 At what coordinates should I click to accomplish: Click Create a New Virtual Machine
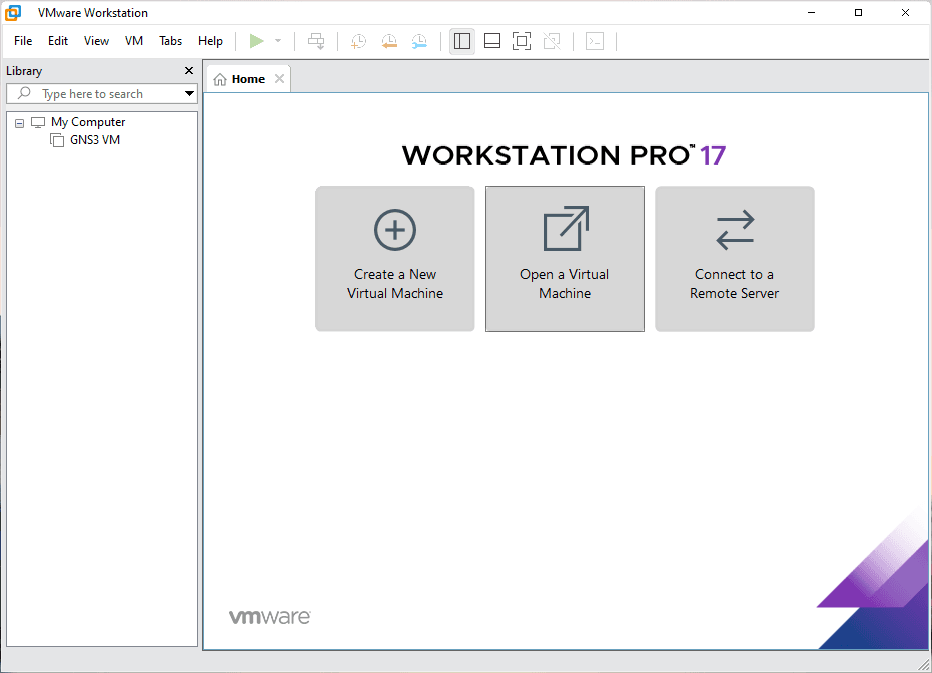(x=395, y=258)
